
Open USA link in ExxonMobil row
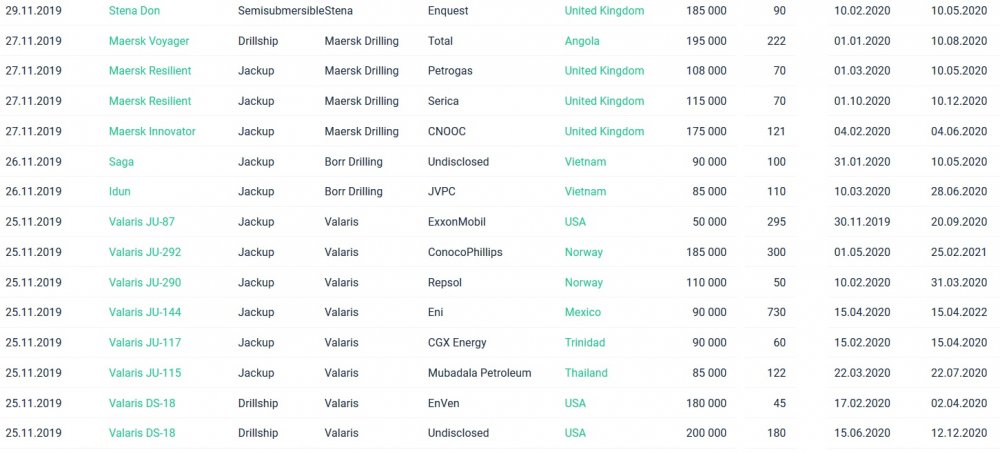click(x=575, y=222)
